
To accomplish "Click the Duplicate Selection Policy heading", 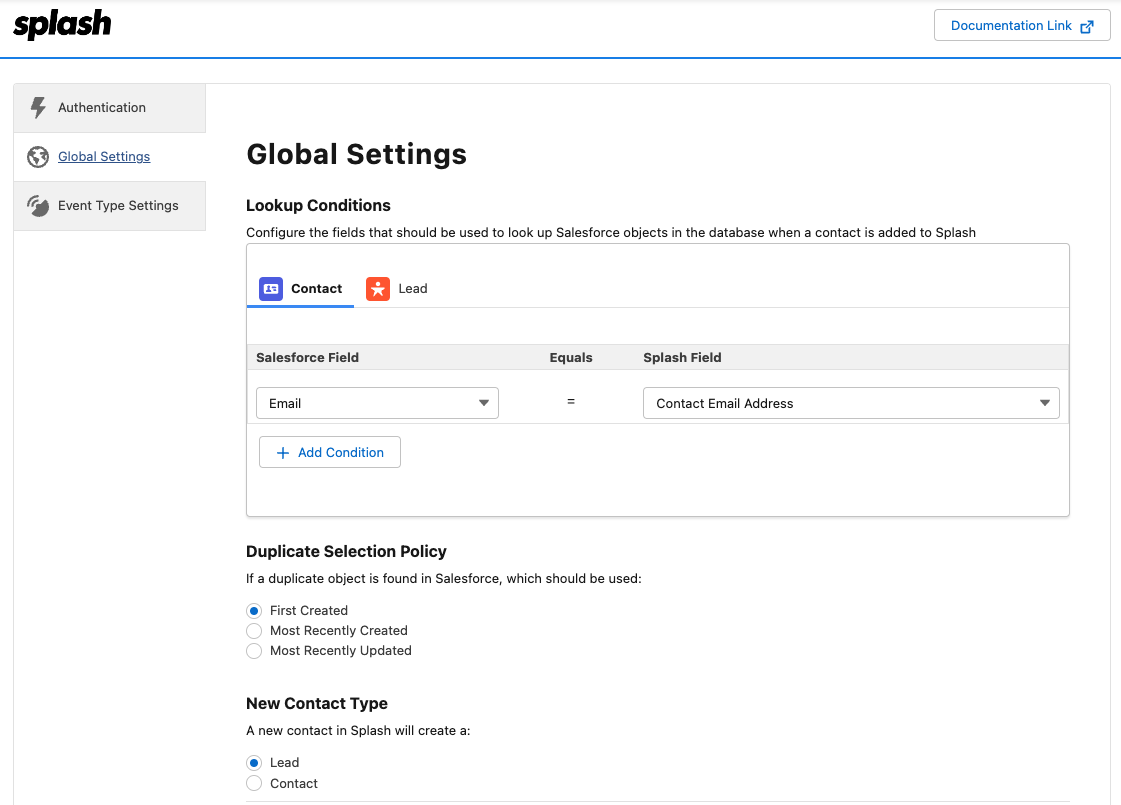I will click(346, 552).
